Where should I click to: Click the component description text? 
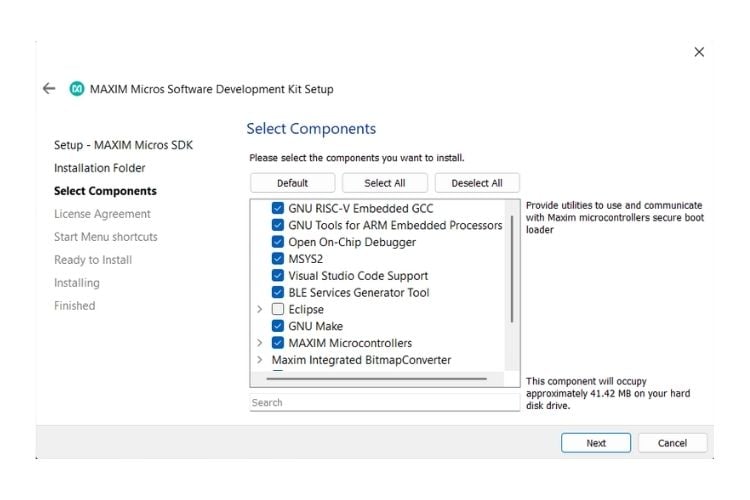click(615, 217)
